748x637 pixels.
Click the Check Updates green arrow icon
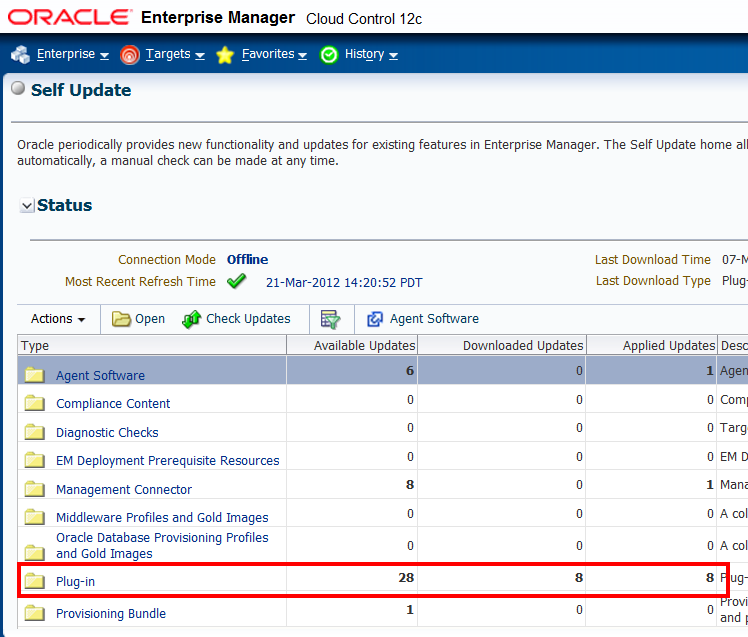click(191, 319)
